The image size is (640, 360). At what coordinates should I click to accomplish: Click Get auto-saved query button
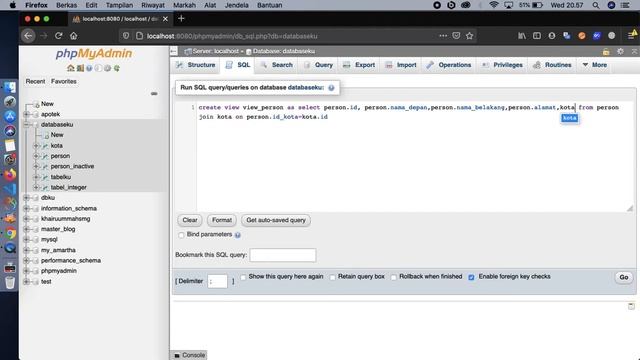pyautogui.click(x=276, y=220)
